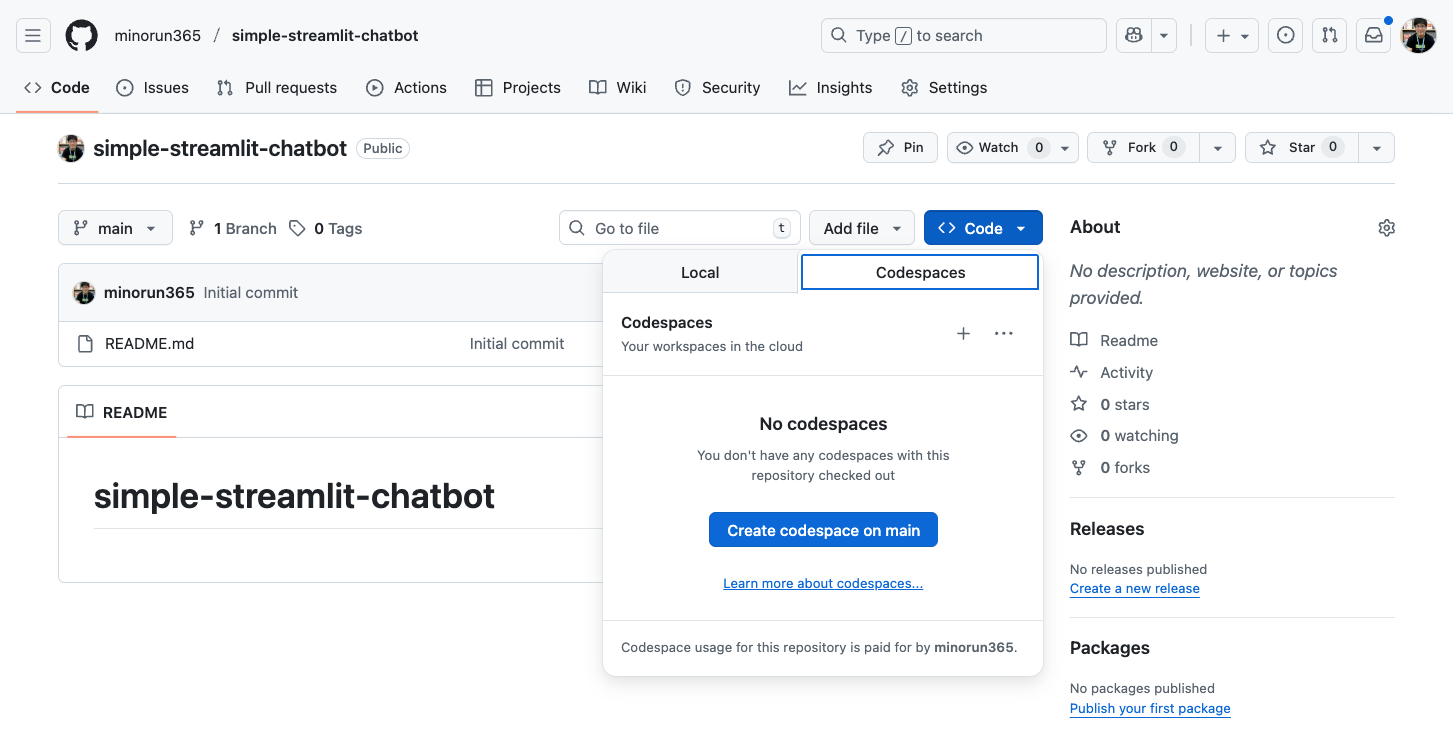This screenshot has height=739, width=1453.
Task: Click commit author avatar image
Action: (84, 293)
